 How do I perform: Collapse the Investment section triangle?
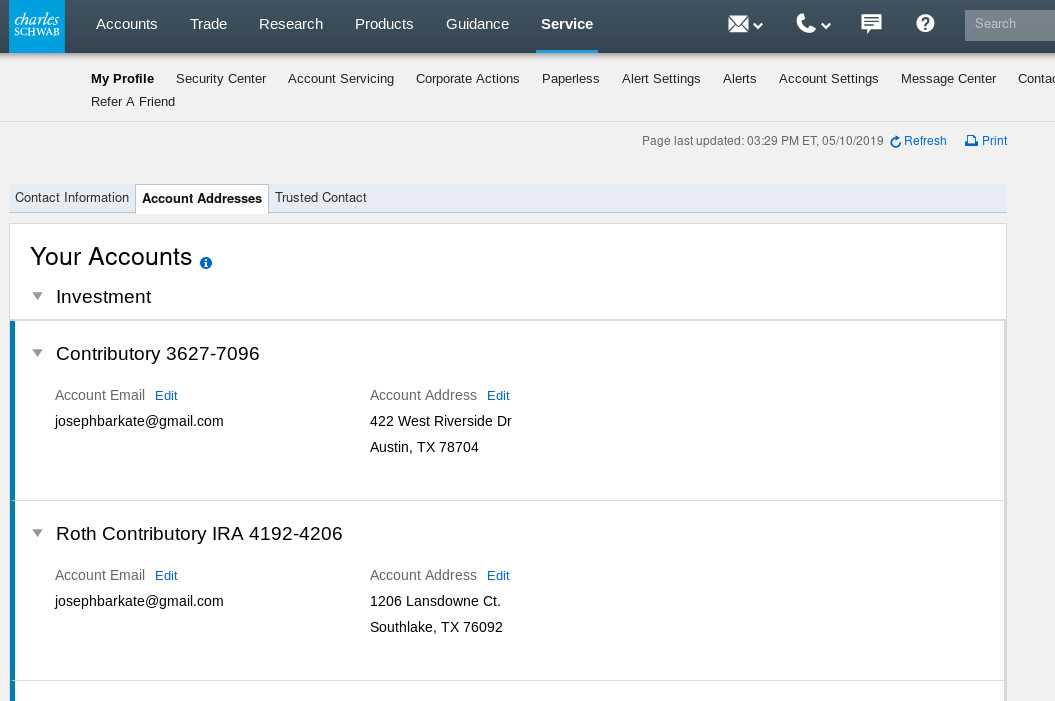[38, 296]
